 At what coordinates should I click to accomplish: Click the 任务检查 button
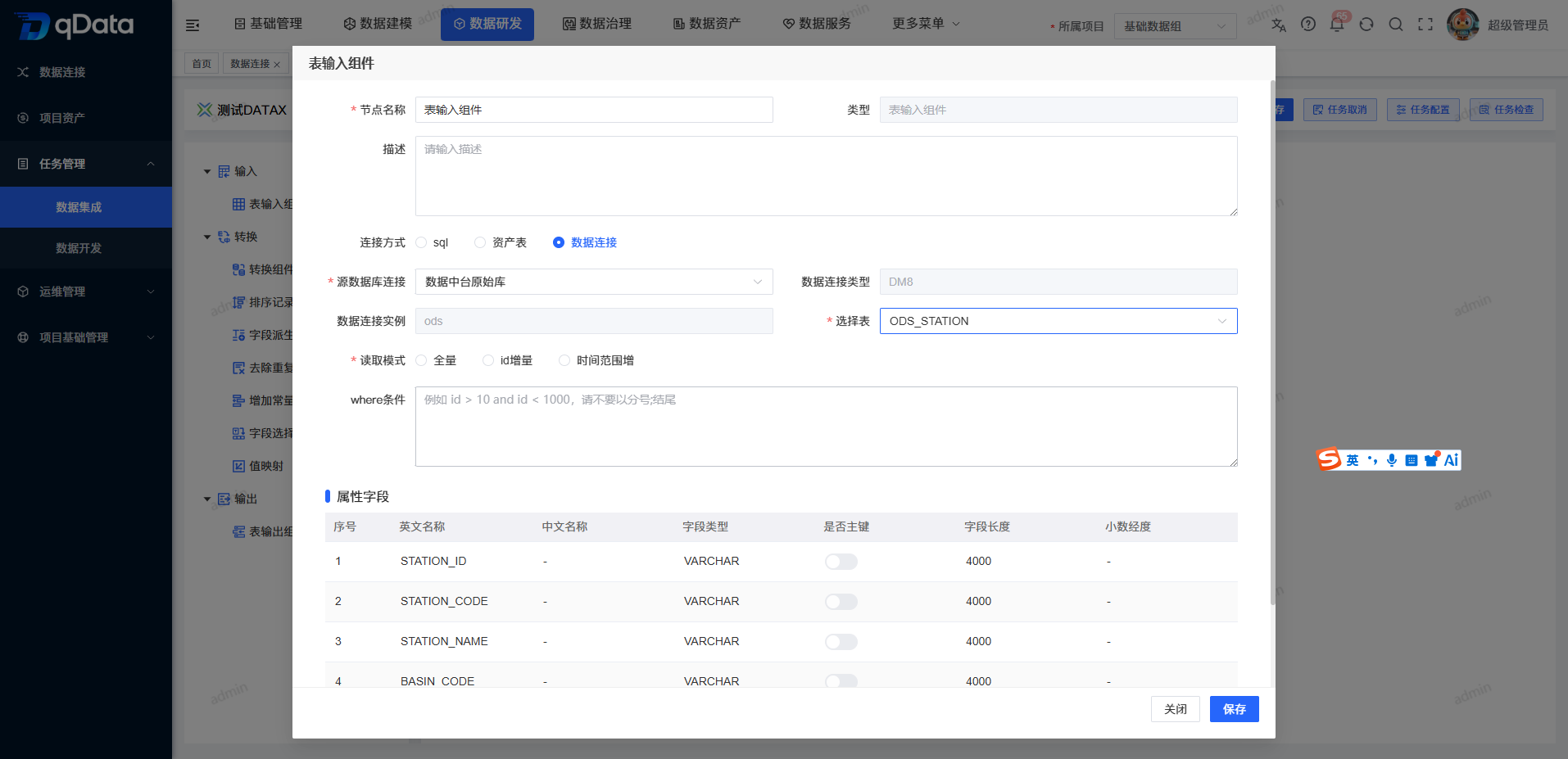(x=1507, y=110)
